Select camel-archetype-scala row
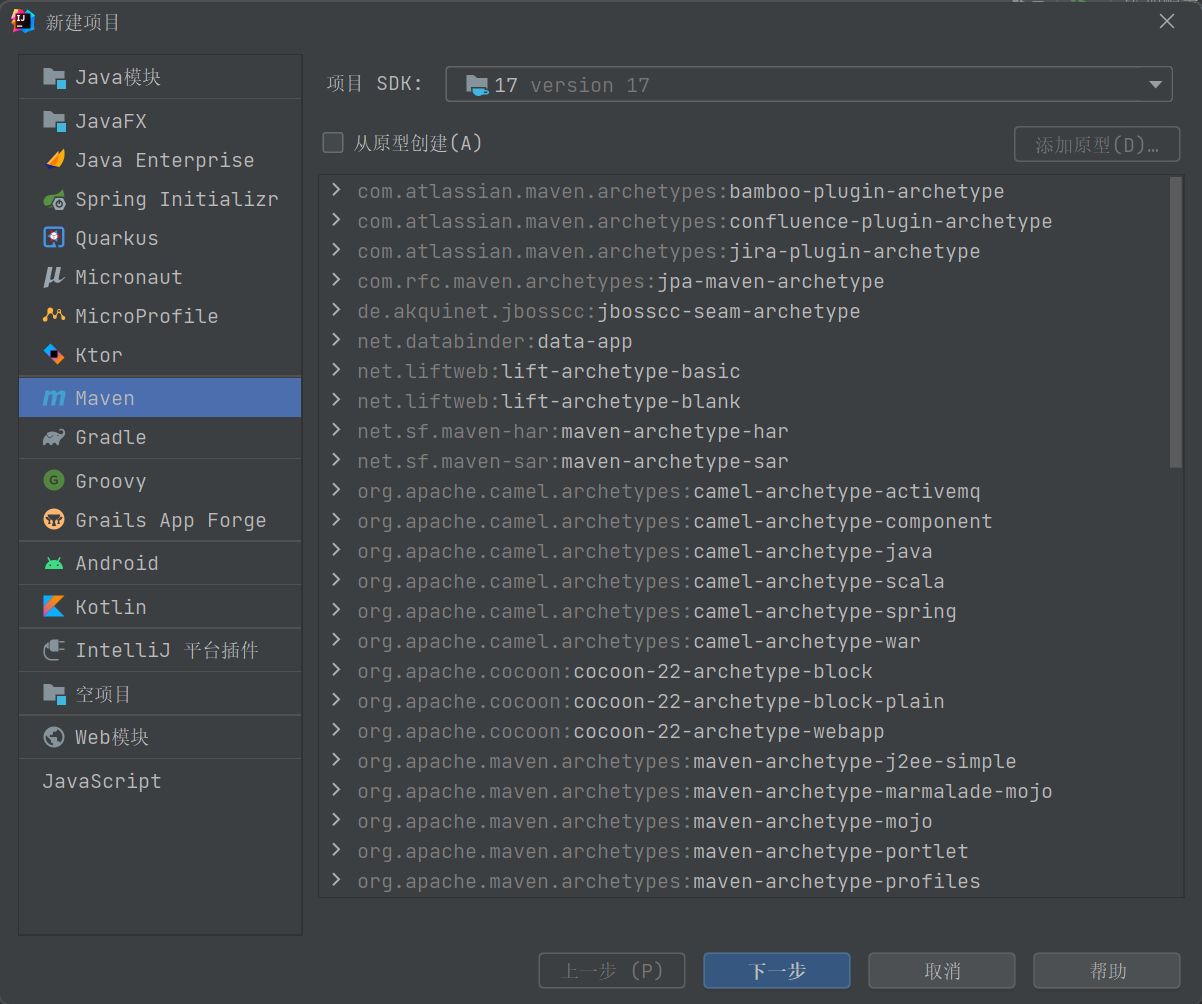The image size is (1202, 1004). point(744,581)
